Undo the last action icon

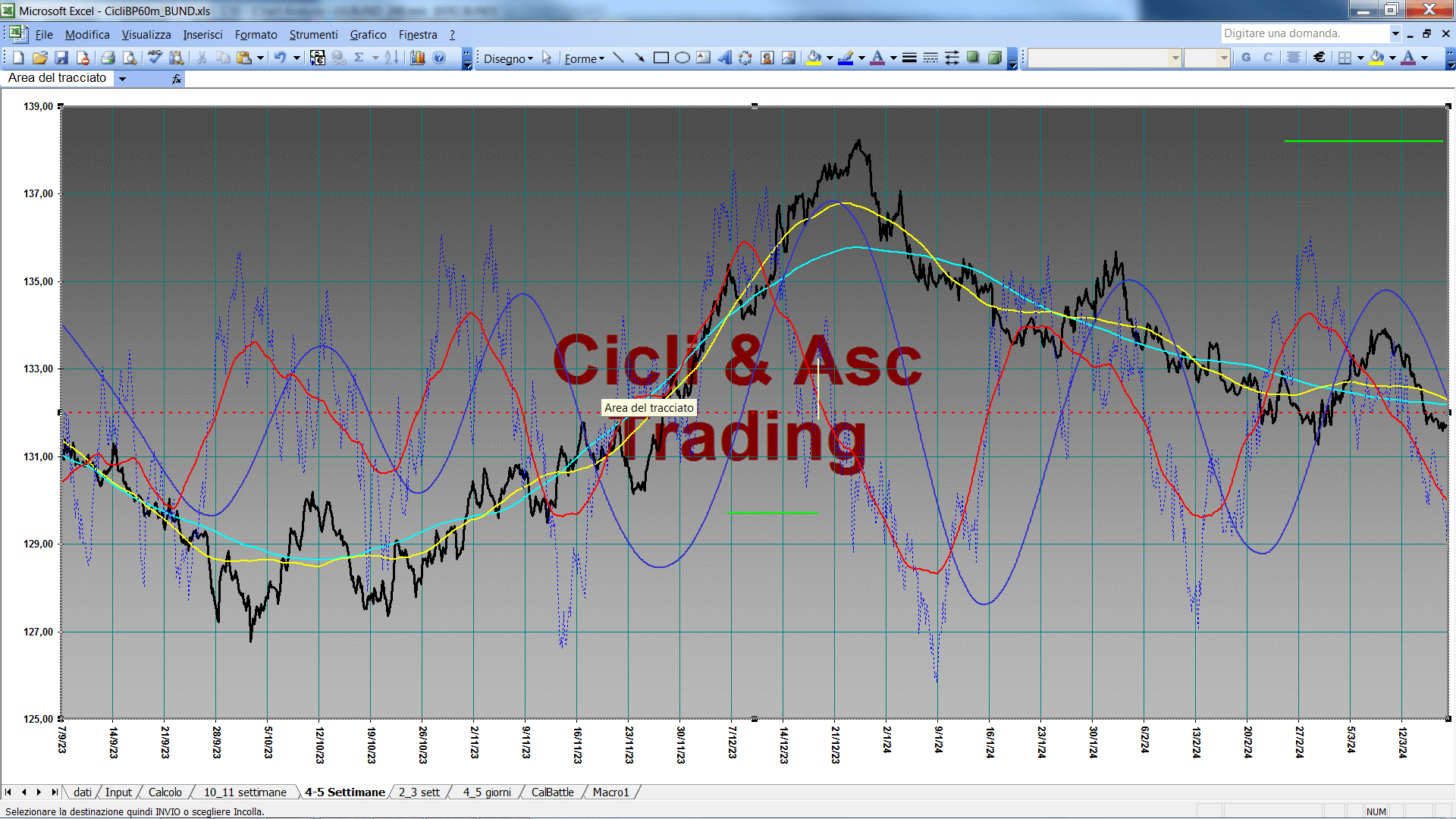click(x=280, y=58)
